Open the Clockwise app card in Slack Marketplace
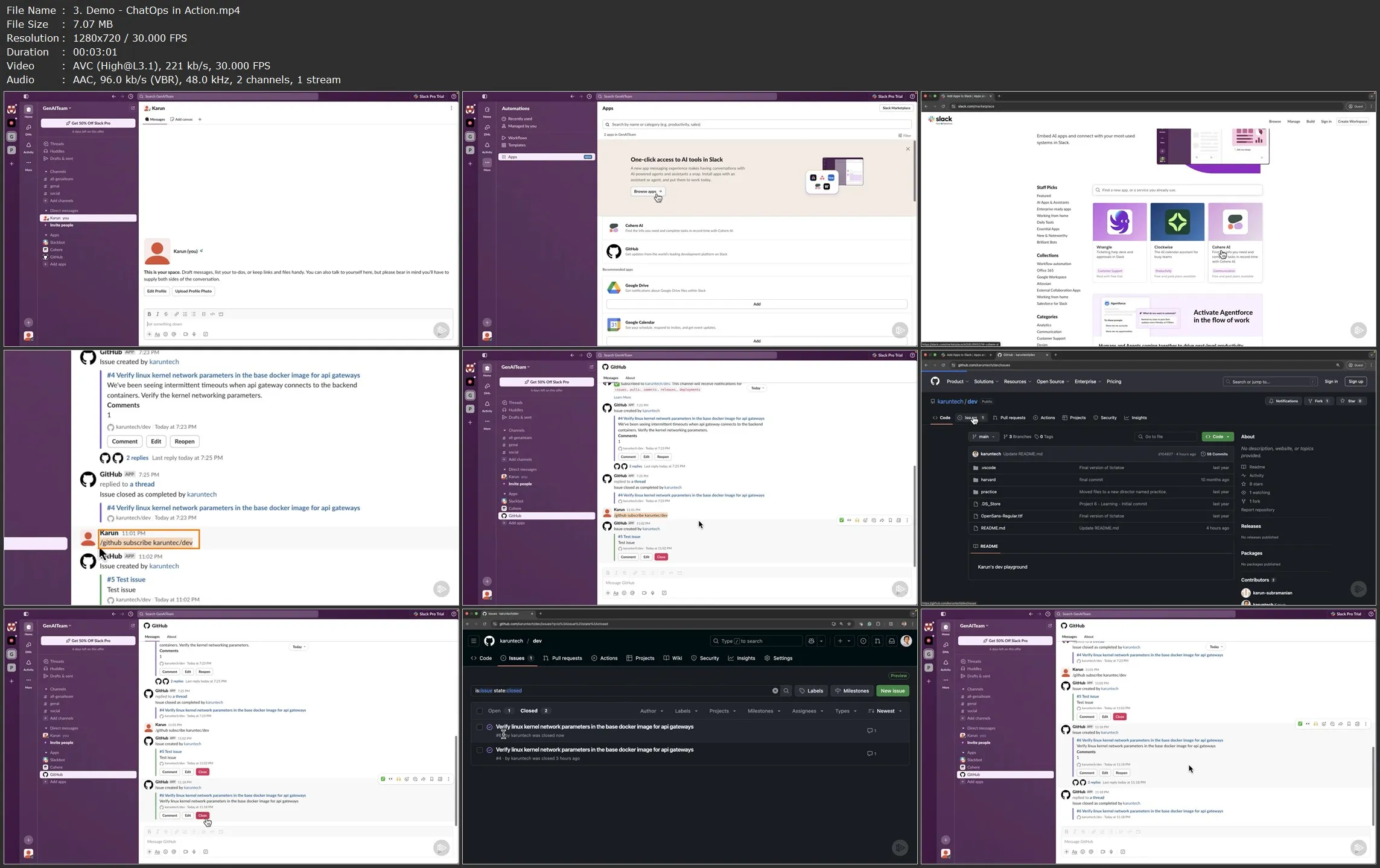 point(1177,242)
